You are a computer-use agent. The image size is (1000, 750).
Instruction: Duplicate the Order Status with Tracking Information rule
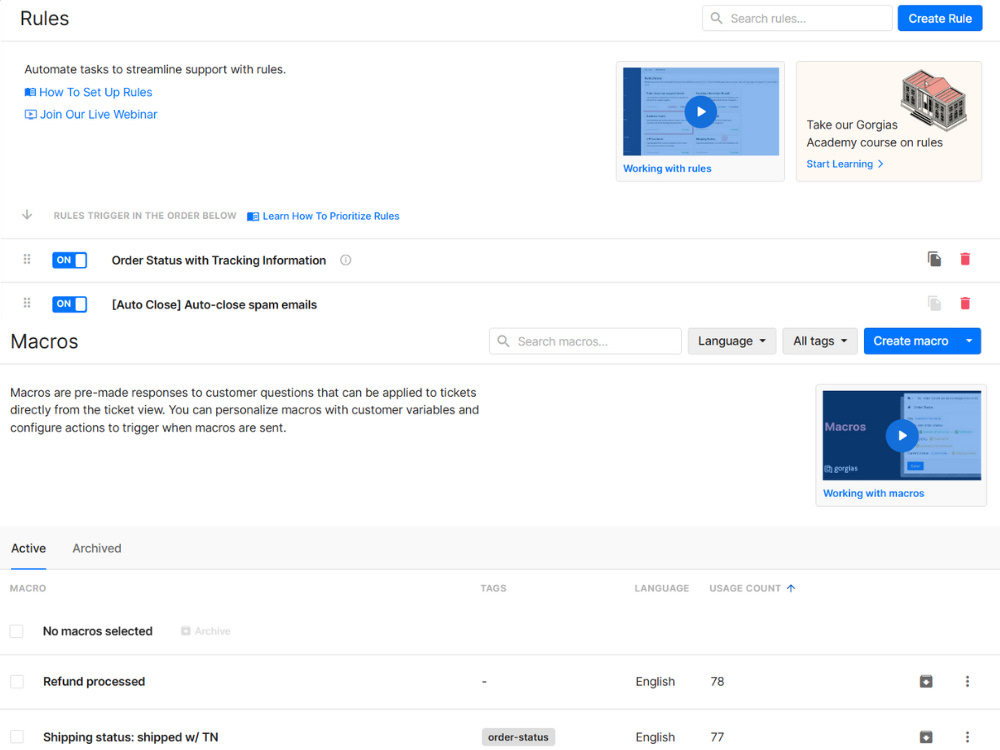(934, 259)
